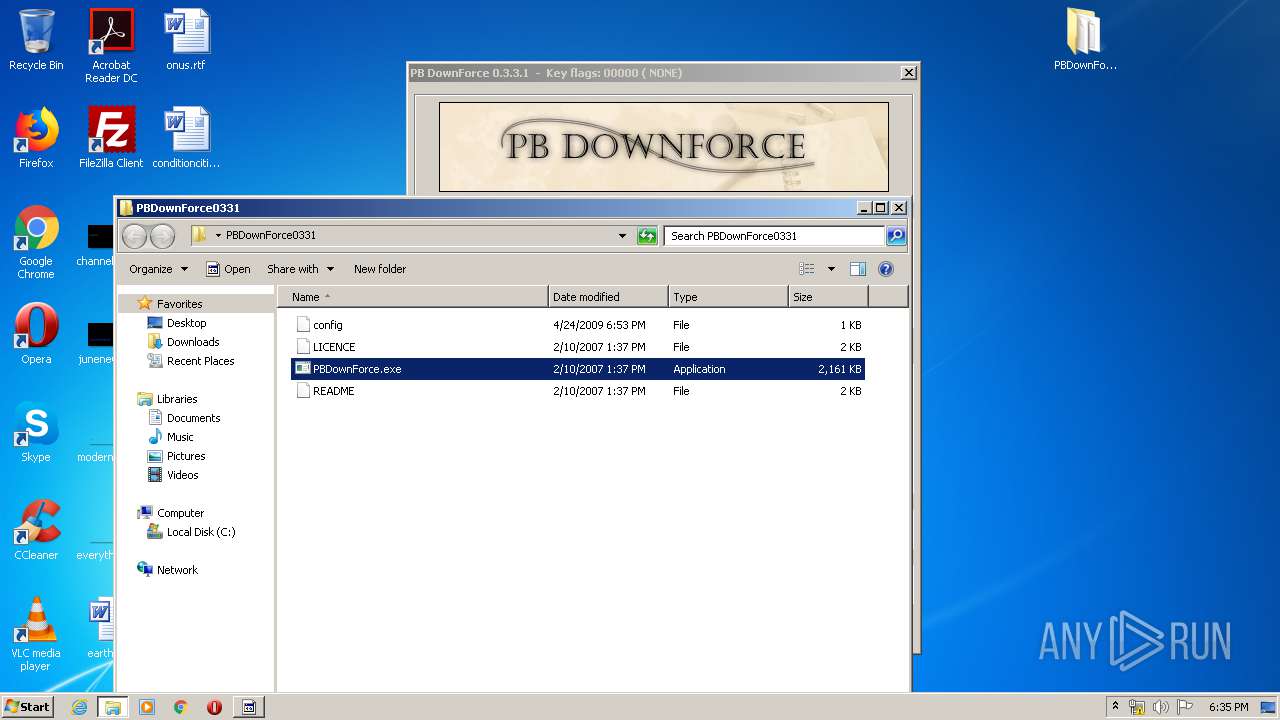Viewport: 1280px width, 720px height.
Task: Select the LICENCE file
Action: pyautogui.click(x=578, y=347)
